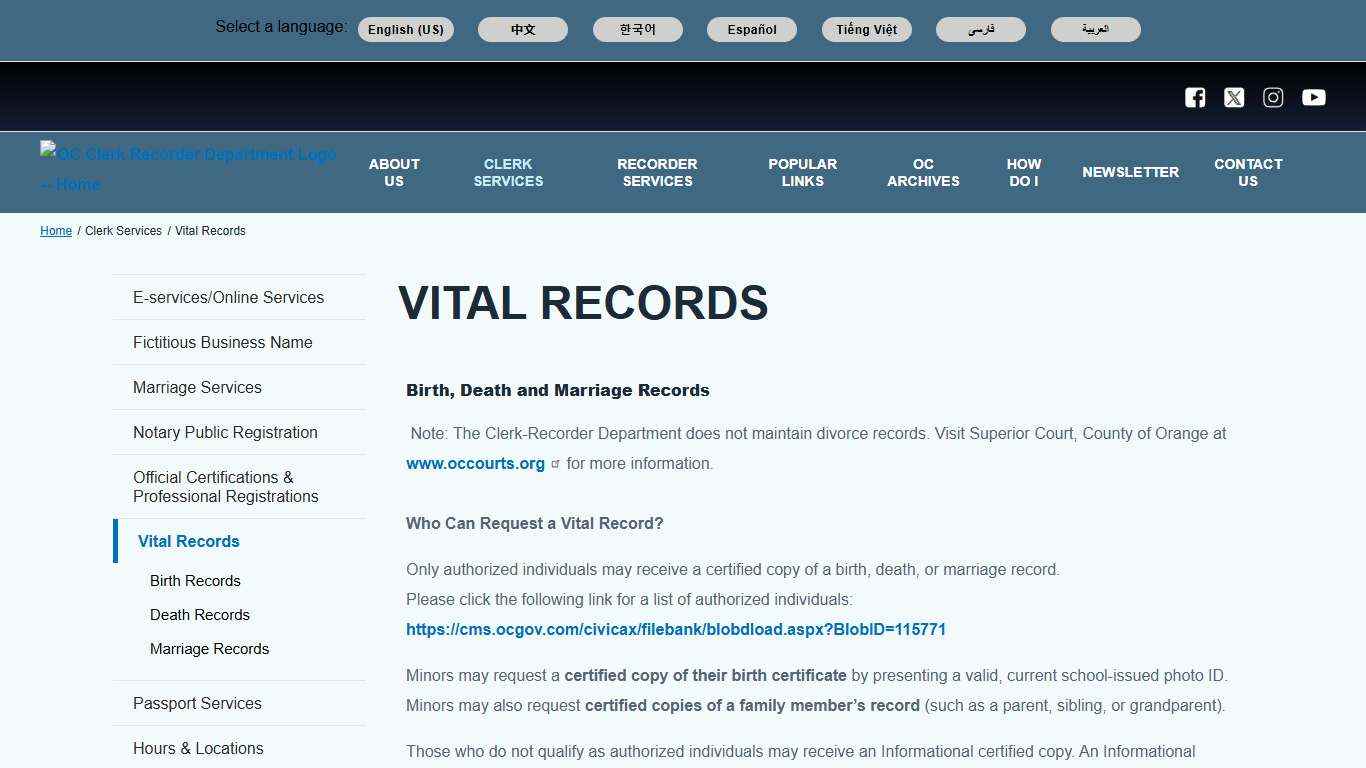Click the authorized individuals filebank link
This screenshot has width=1366, height=768.
tap(676, 629)
